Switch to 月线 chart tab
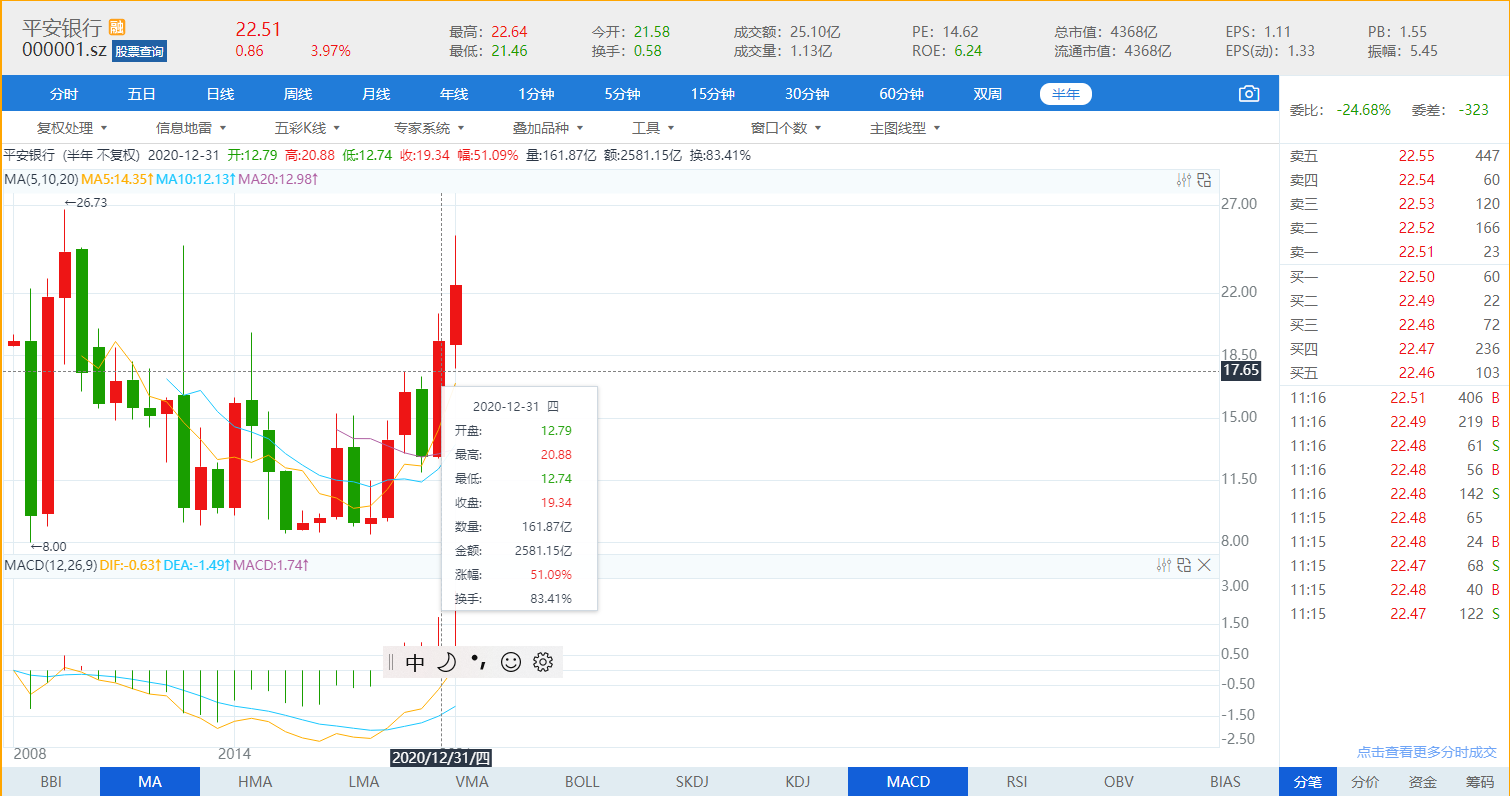Screen dimensions: 1510x796 point(376,94)
